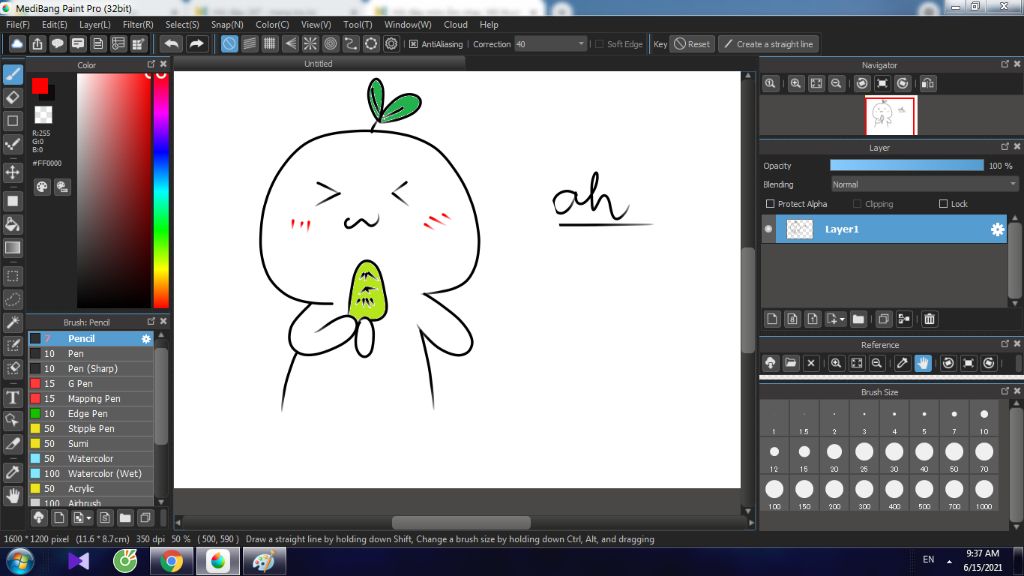1024x576 pixels.
Task: Select the Watercolor (Wet) brush
Action: tap(91, 473)
